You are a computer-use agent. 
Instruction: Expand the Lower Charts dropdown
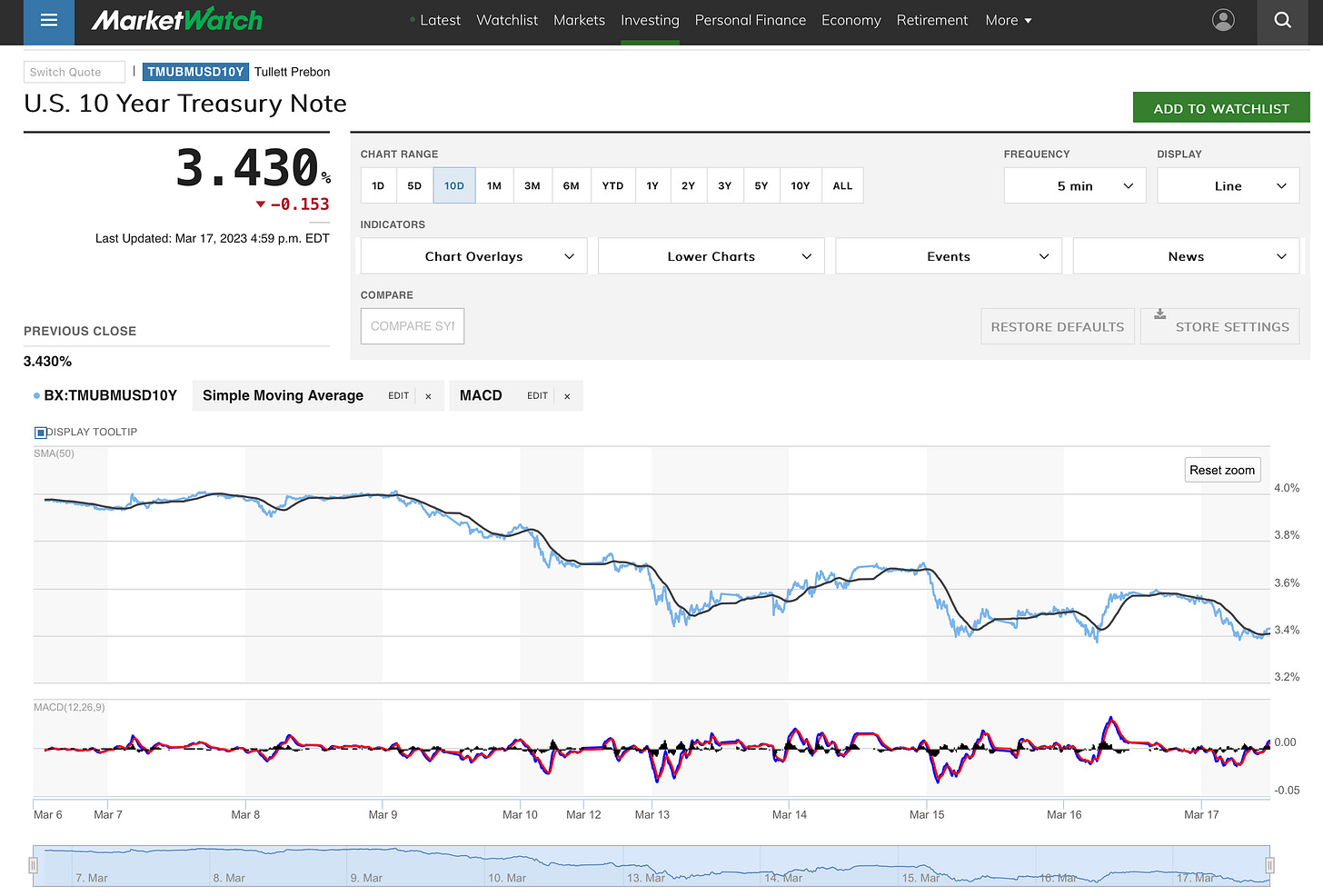click(711, 256)
